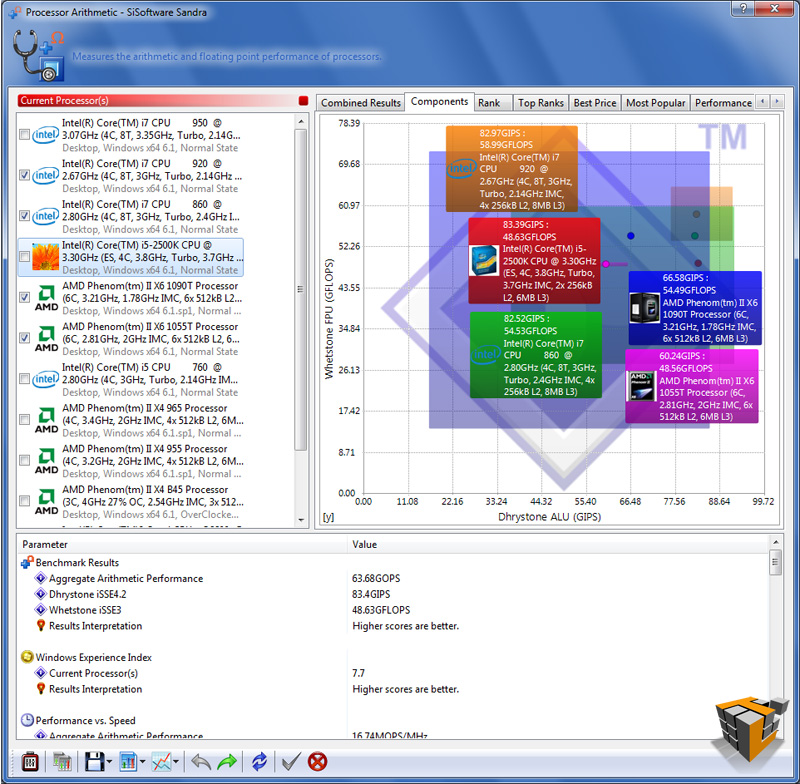This screenshot has width=800, height=784.
Task: Click the line graph type icon
Action: point(162,762)
